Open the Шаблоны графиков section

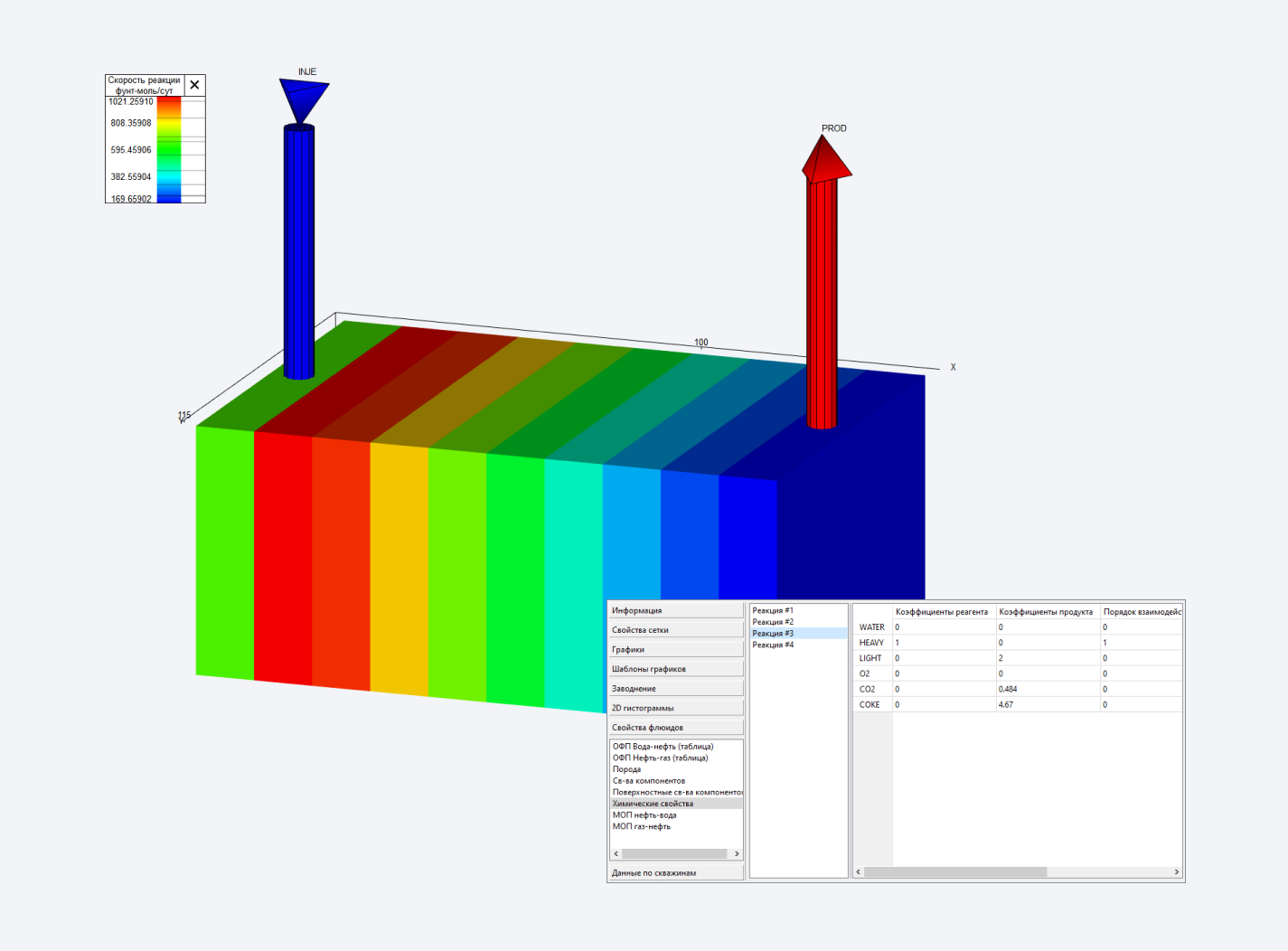pos(676,669)
